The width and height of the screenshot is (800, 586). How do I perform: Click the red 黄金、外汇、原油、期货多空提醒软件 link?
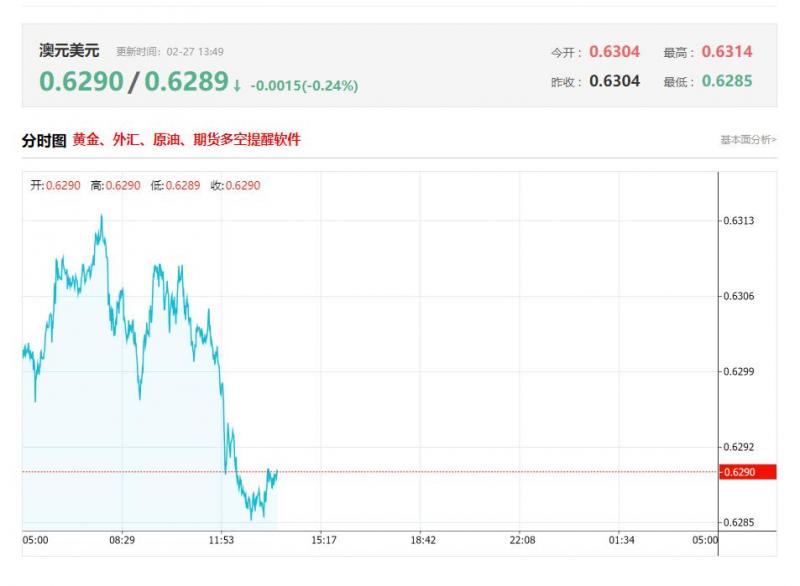[186, 140]
